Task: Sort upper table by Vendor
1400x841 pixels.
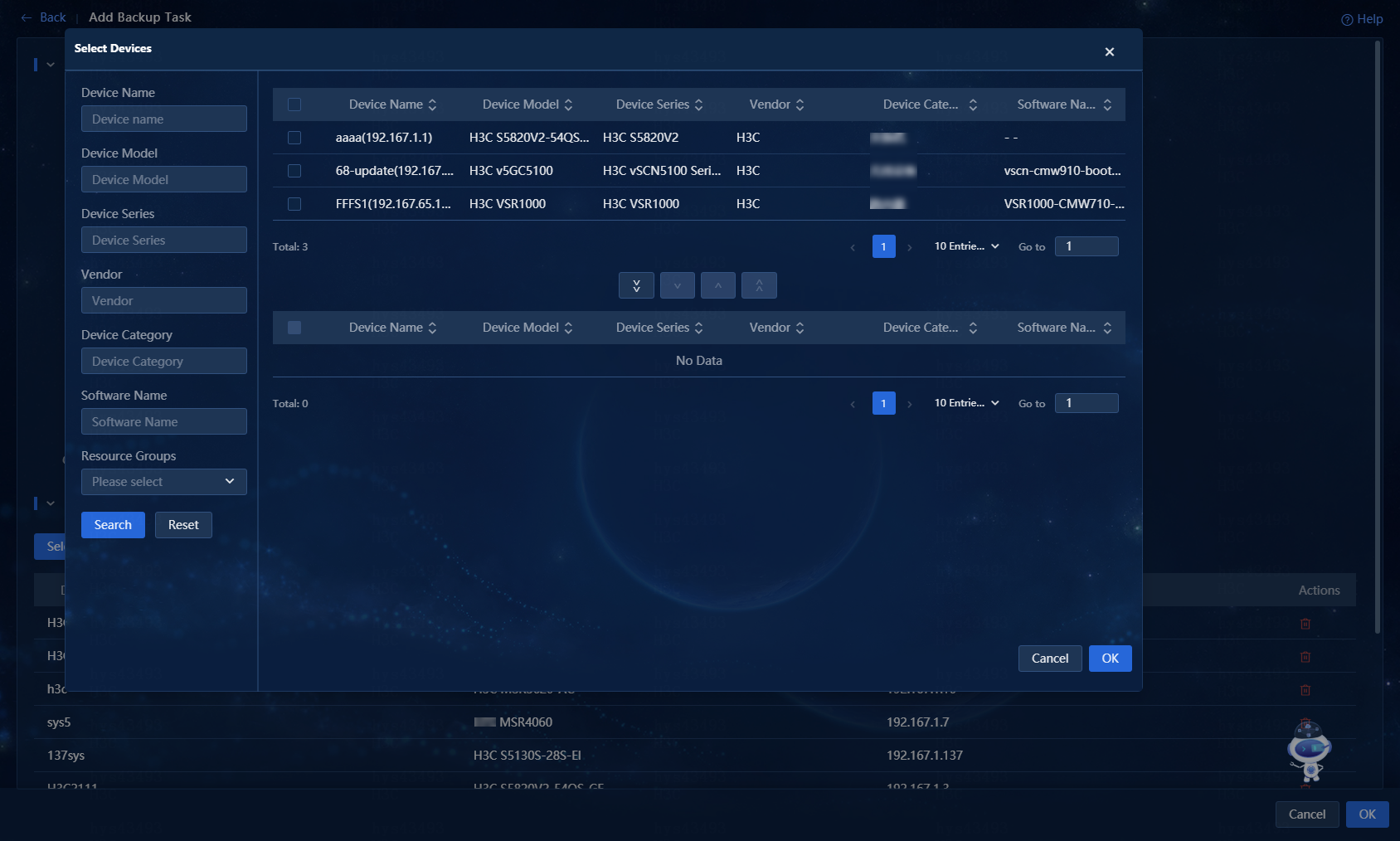Action: pyautogui.click(x=800, y=105)
